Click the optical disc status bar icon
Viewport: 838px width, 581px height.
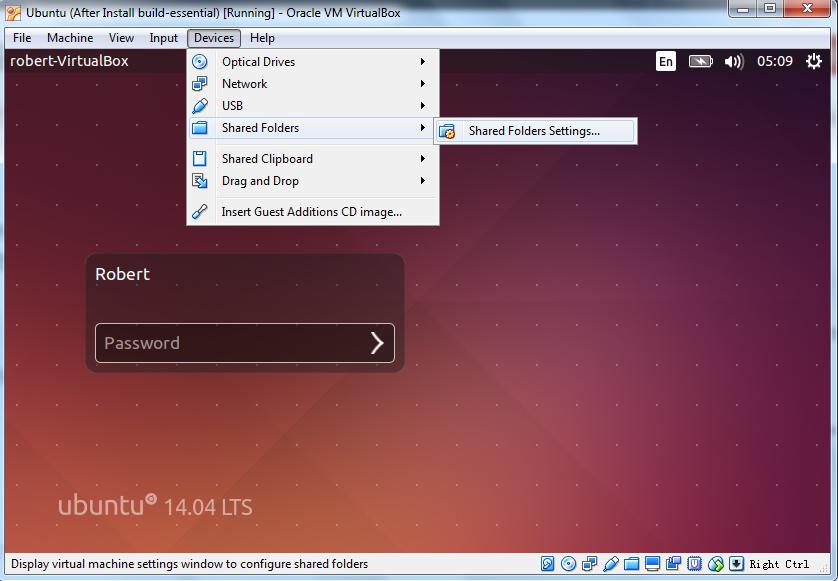click(569, 564)
